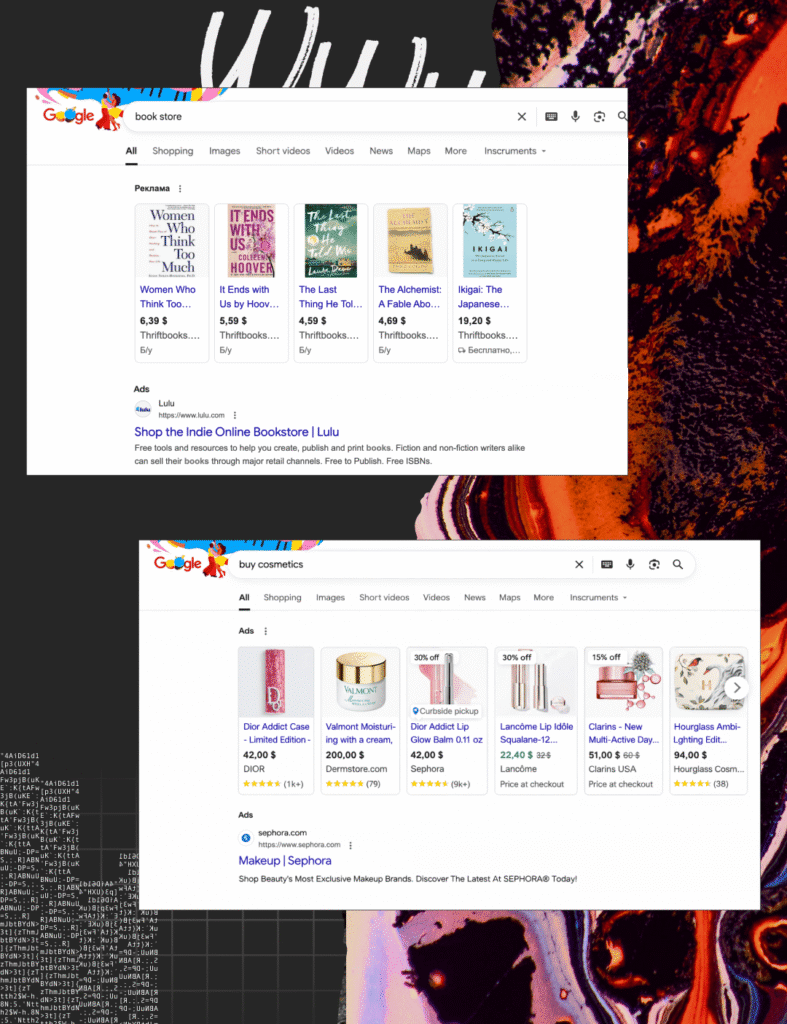Screen dimensions: 787x1024
Task: Open Google Lens in buy cosmetics search bar
Action: click(654, 565)
